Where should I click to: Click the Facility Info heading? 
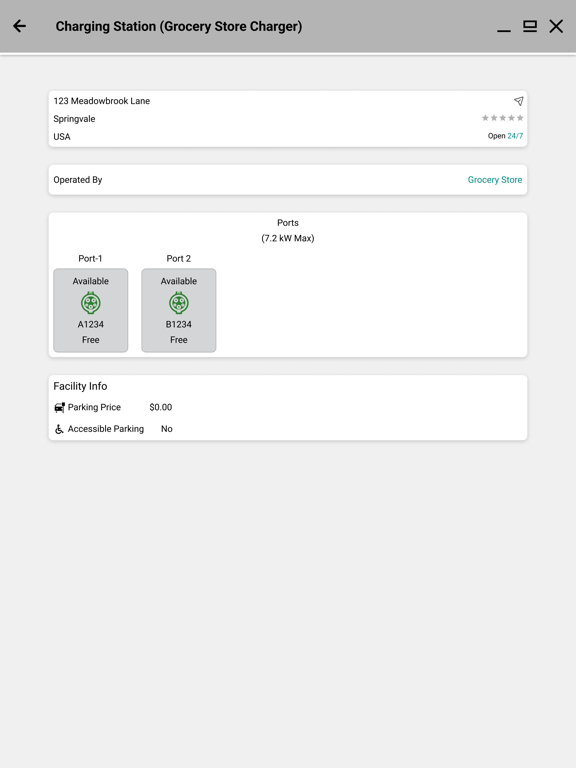[x=80, y=386]
